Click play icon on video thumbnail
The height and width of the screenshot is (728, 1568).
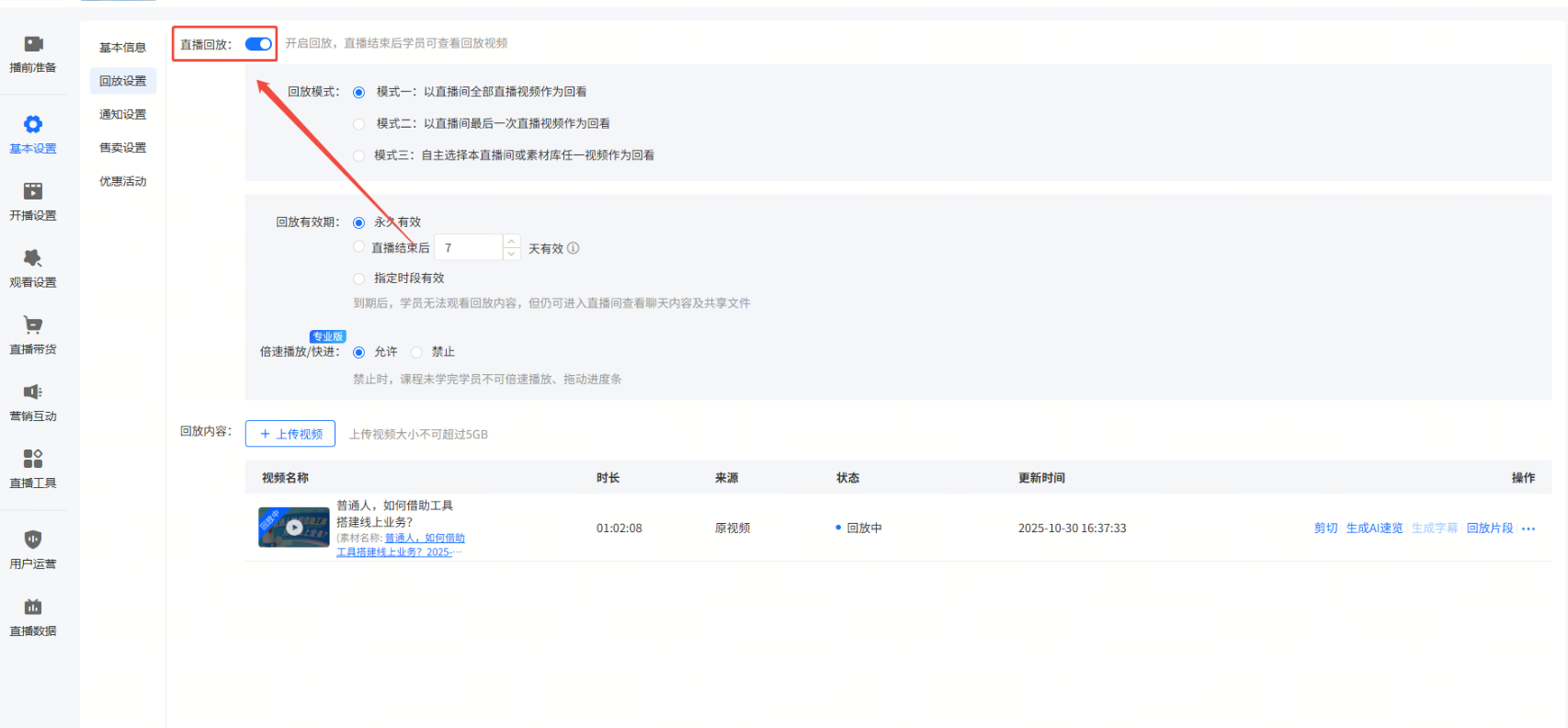[294, 528]
